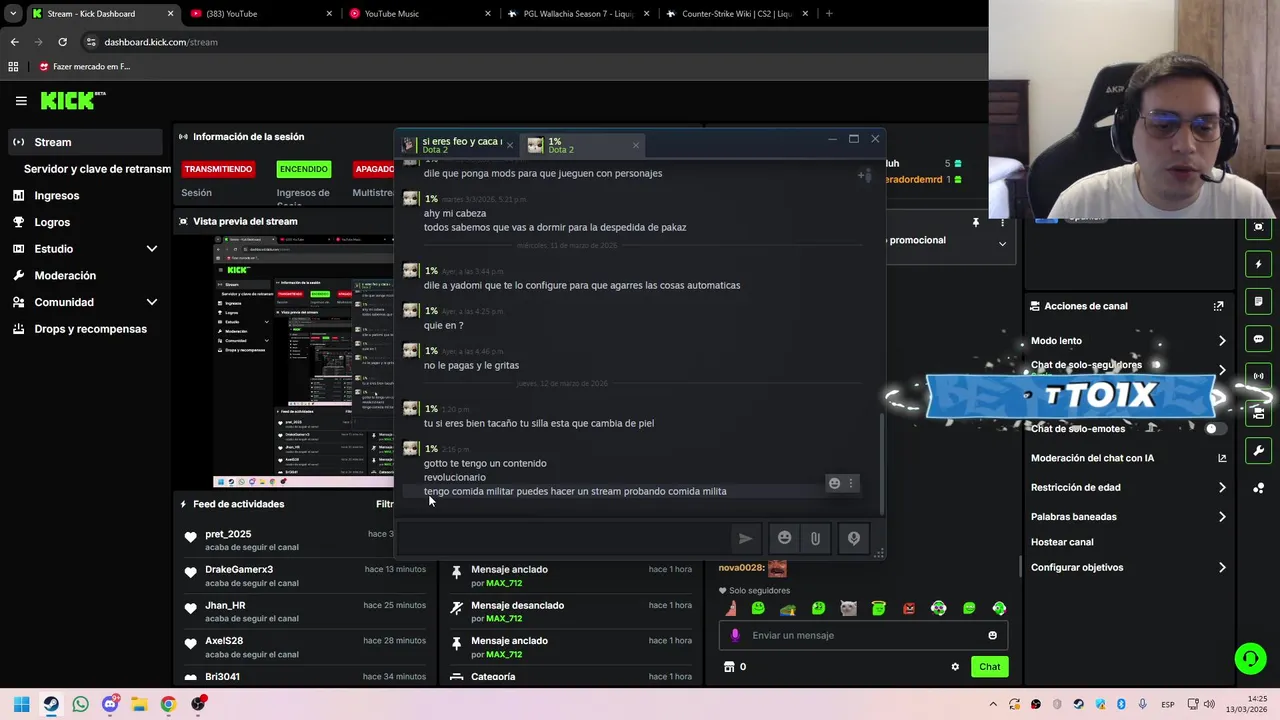Viewport: 1280px width, 720px height.
Task: Open Steam from the taskbar
Action: 51,704
